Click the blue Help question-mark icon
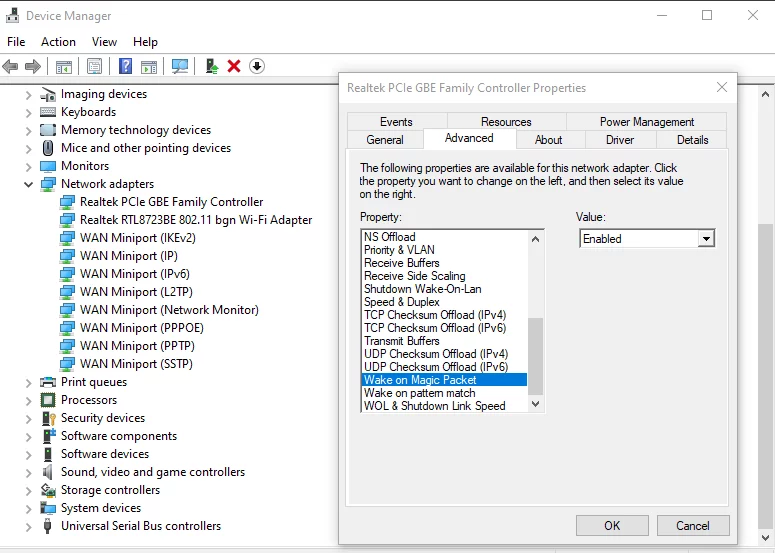This screenshot has height=553, width=775. tap(126, 66)
